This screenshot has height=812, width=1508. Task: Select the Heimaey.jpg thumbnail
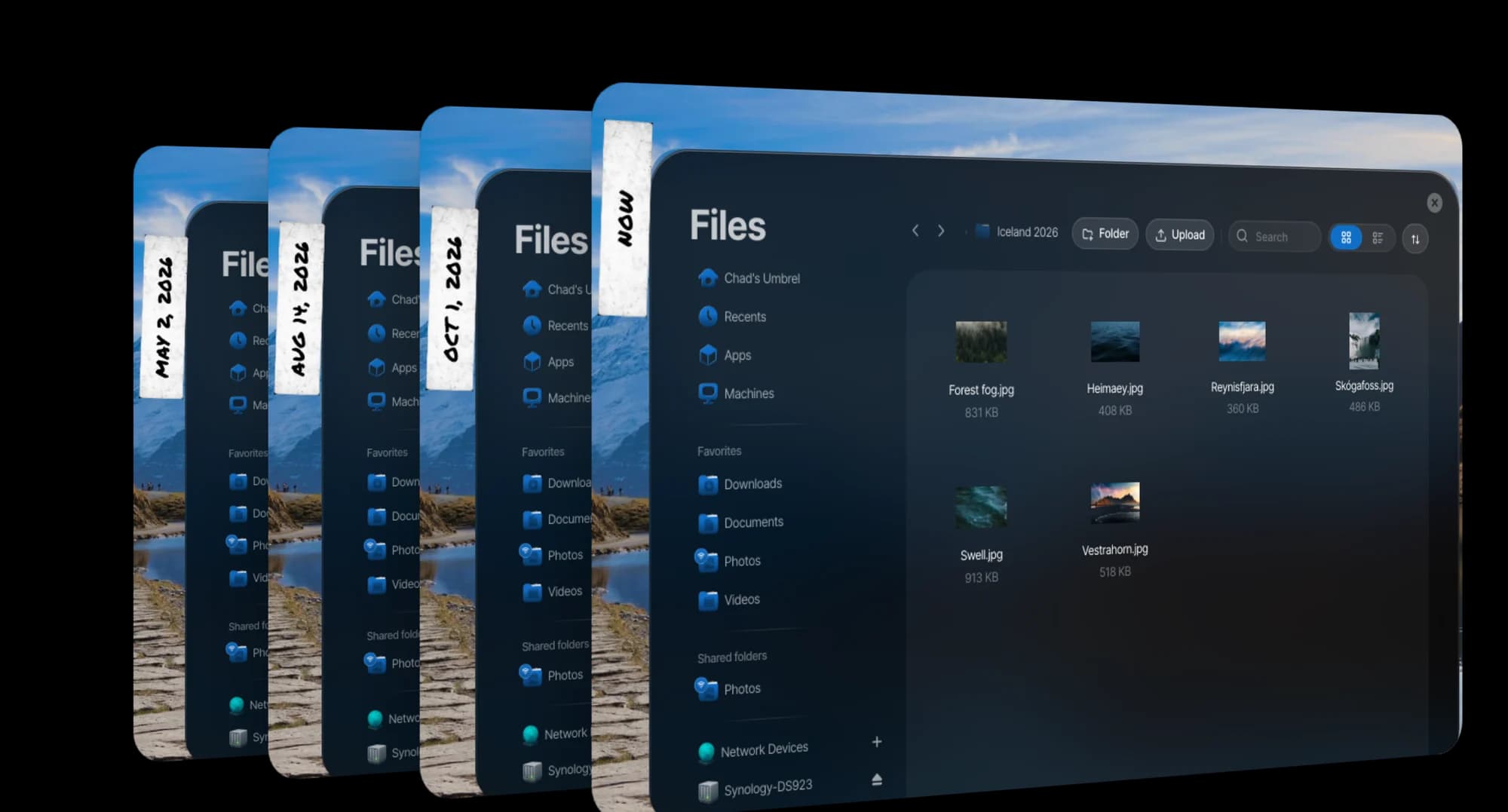1114,341
